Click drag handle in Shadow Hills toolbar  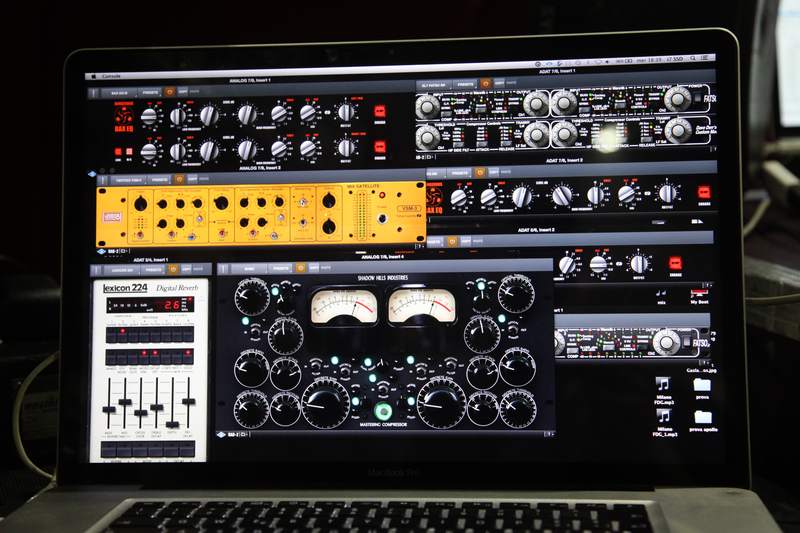click(x=222, y=269)
